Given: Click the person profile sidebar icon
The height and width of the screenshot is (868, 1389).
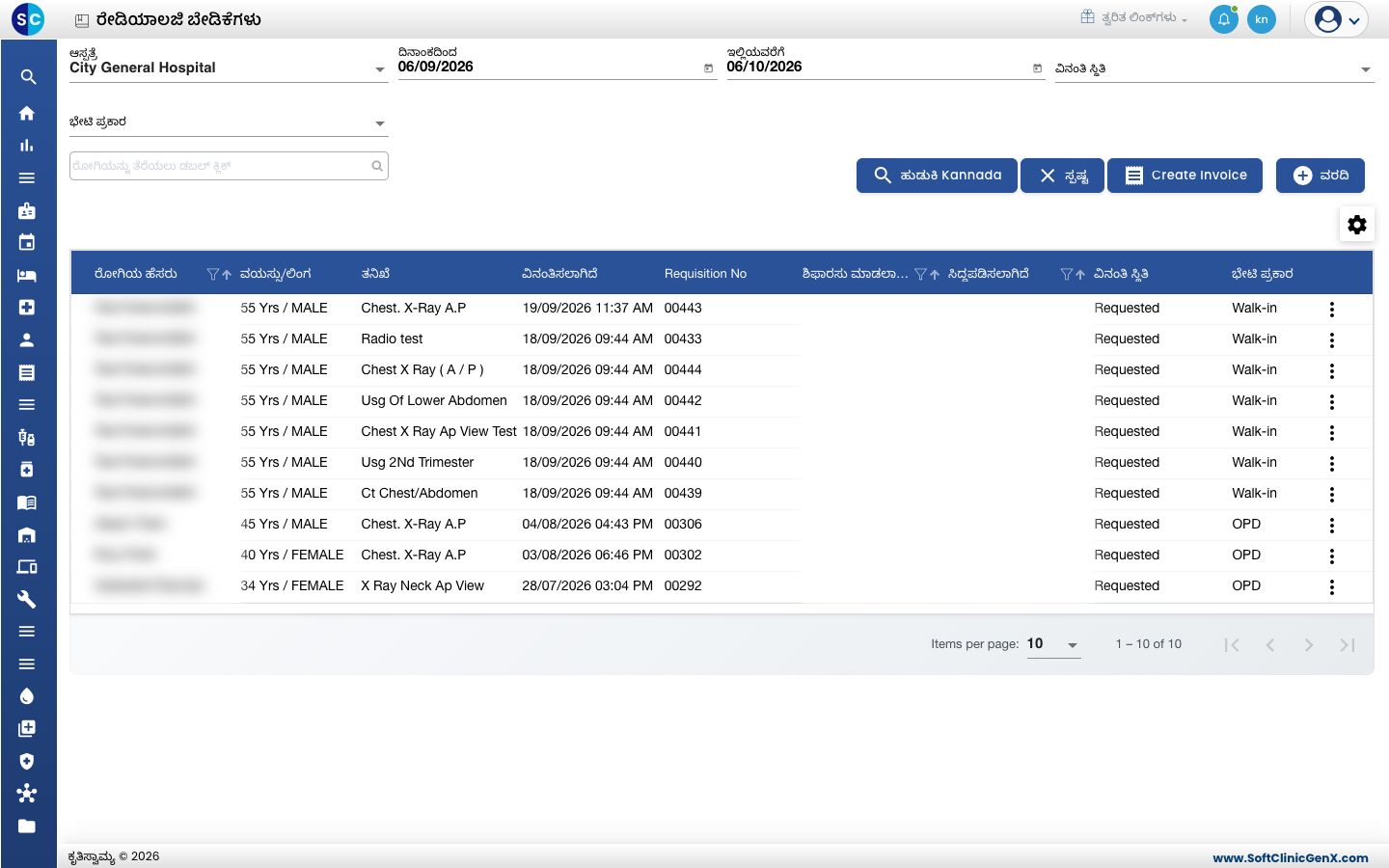Looking at the screenshot, I should click(27, 339).
